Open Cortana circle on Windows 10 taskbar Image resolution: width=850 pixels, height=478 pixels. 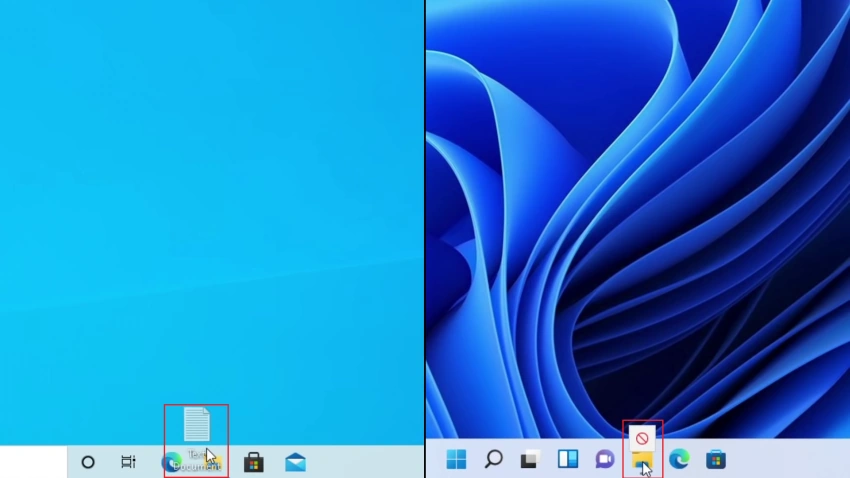[x=88, y=462]
